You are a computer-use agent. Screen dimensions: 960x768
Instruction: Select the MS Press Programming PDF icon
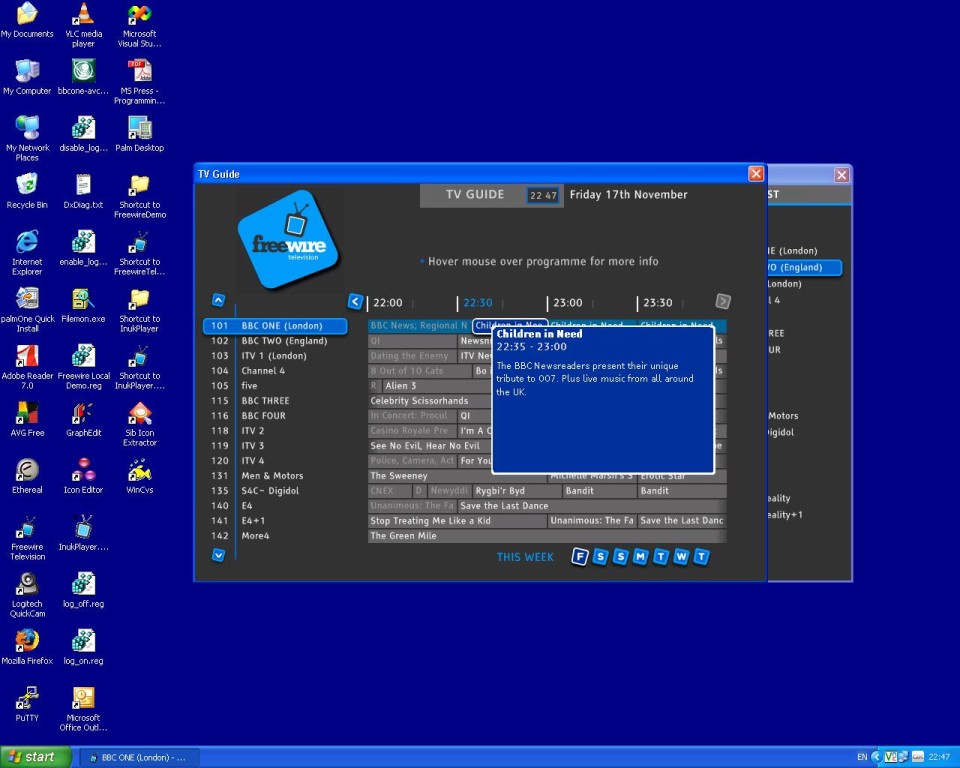pos(140,82)
